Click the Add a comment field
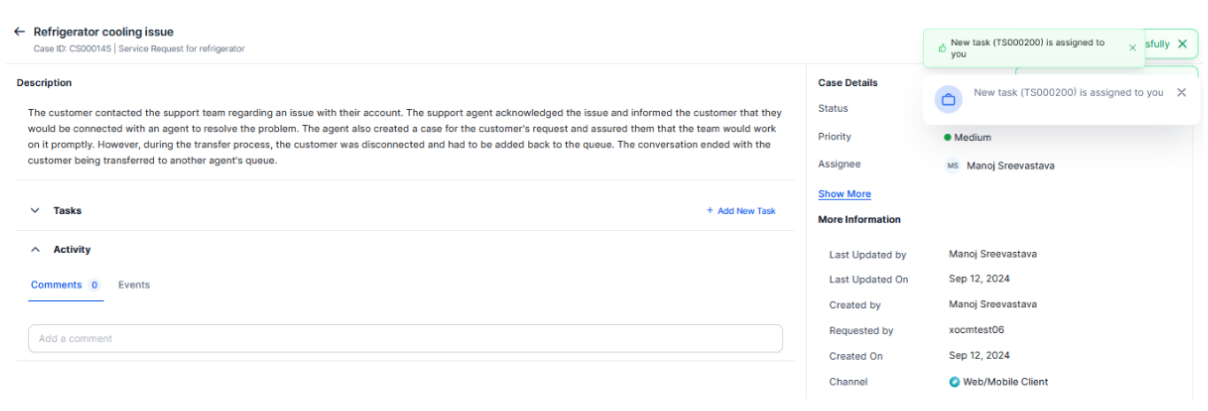Viewport: 1208px width, 411px height. [405, 338]
